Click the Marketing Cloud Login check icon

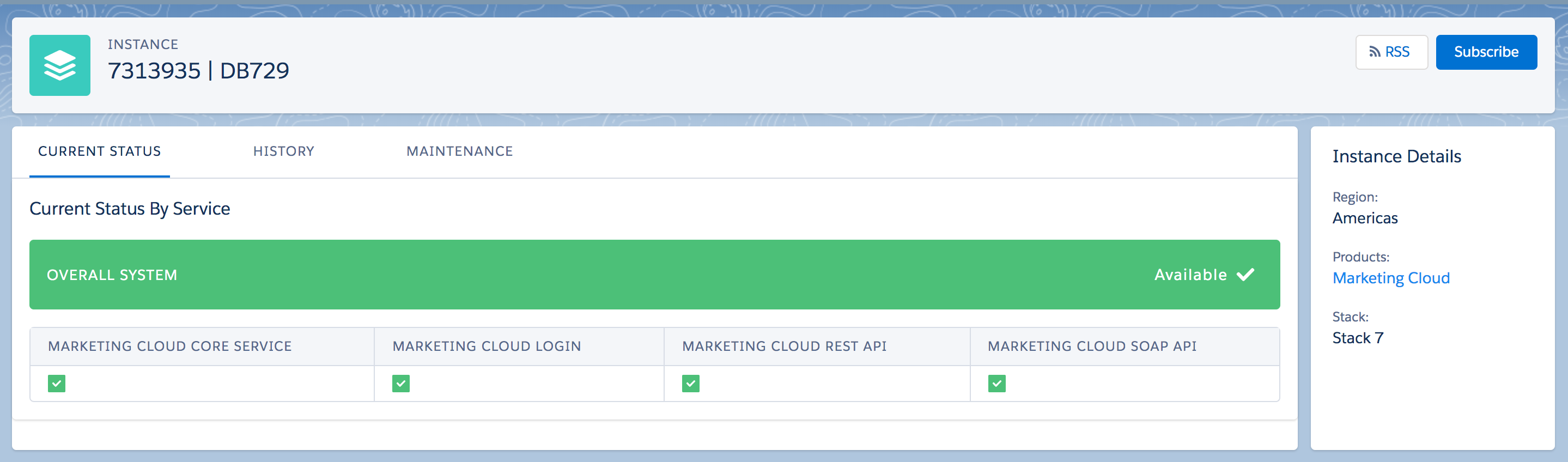pyautogui.click(x=401, y=384)
